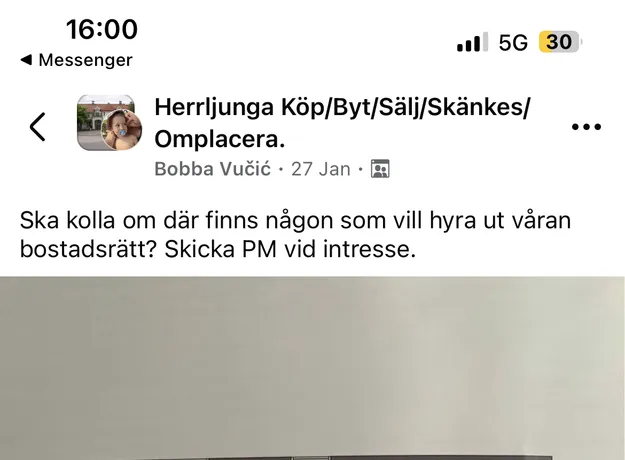This screenshot has width=625, height=460.
Task: Tap the small Messenger back arrow
Action: [26, 60]
